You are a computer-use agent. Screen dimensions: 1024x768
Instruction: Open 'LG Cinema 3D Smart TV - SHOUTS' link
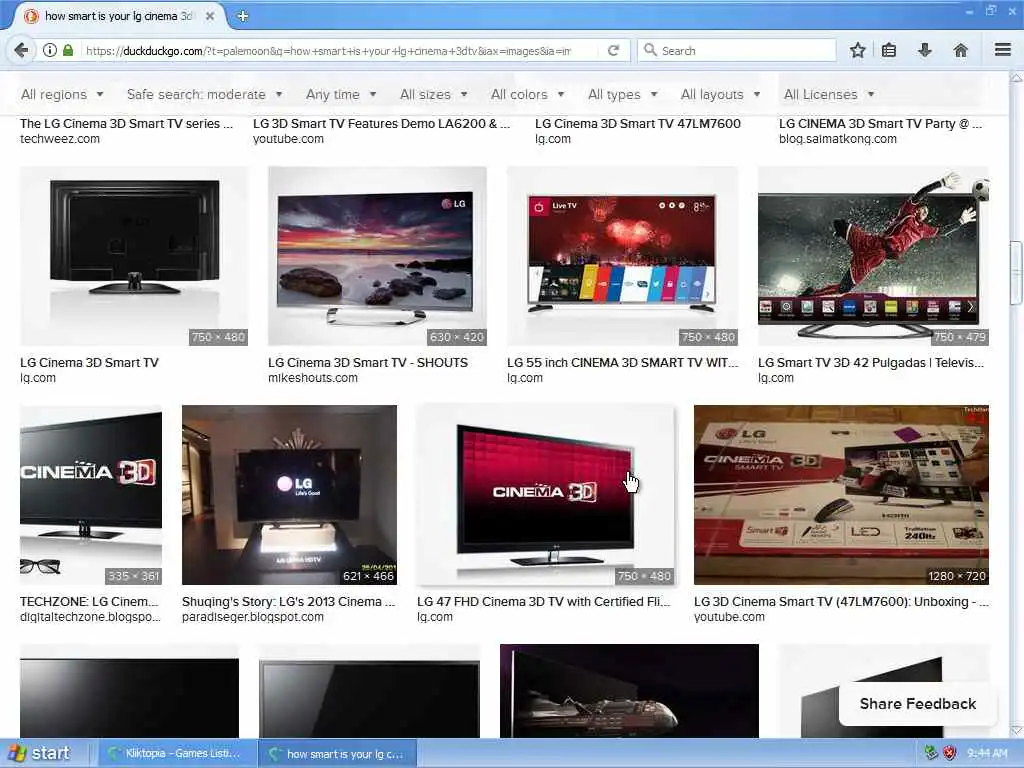[x=368, y=362]
